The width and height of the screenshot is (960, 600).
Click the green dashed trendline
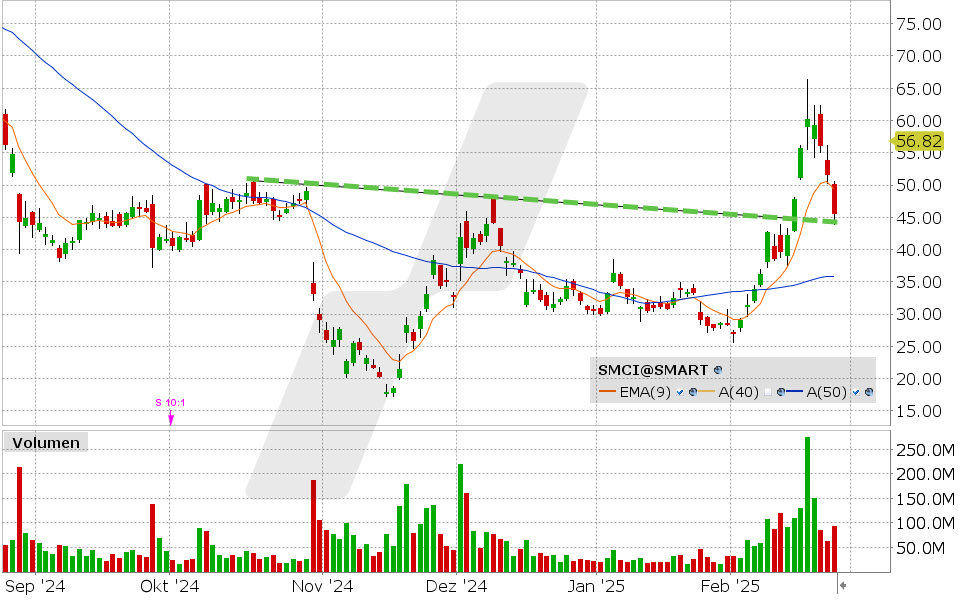coord(541,200)
